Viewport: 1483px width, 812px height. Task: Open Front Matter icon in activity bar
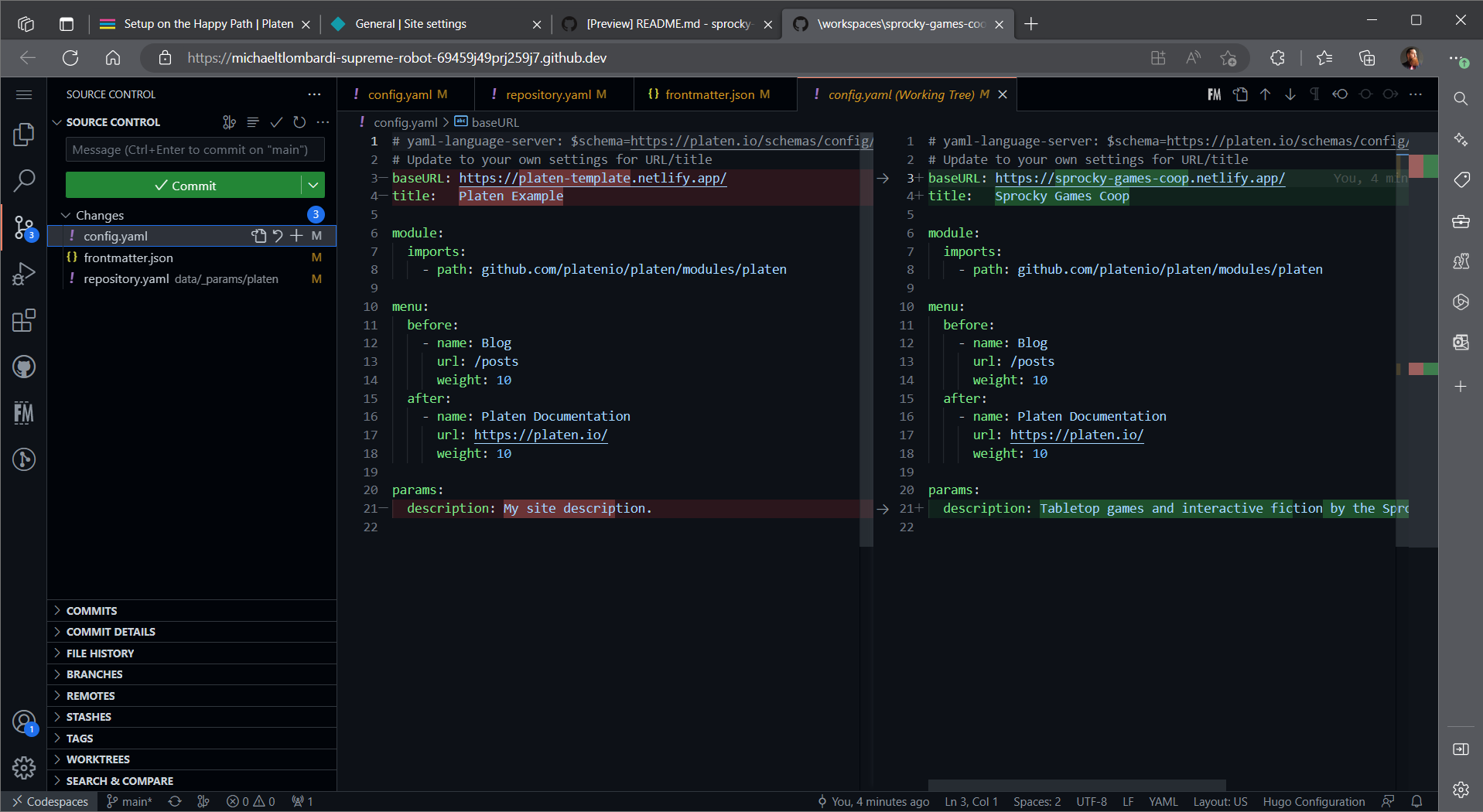pos(24,413)
